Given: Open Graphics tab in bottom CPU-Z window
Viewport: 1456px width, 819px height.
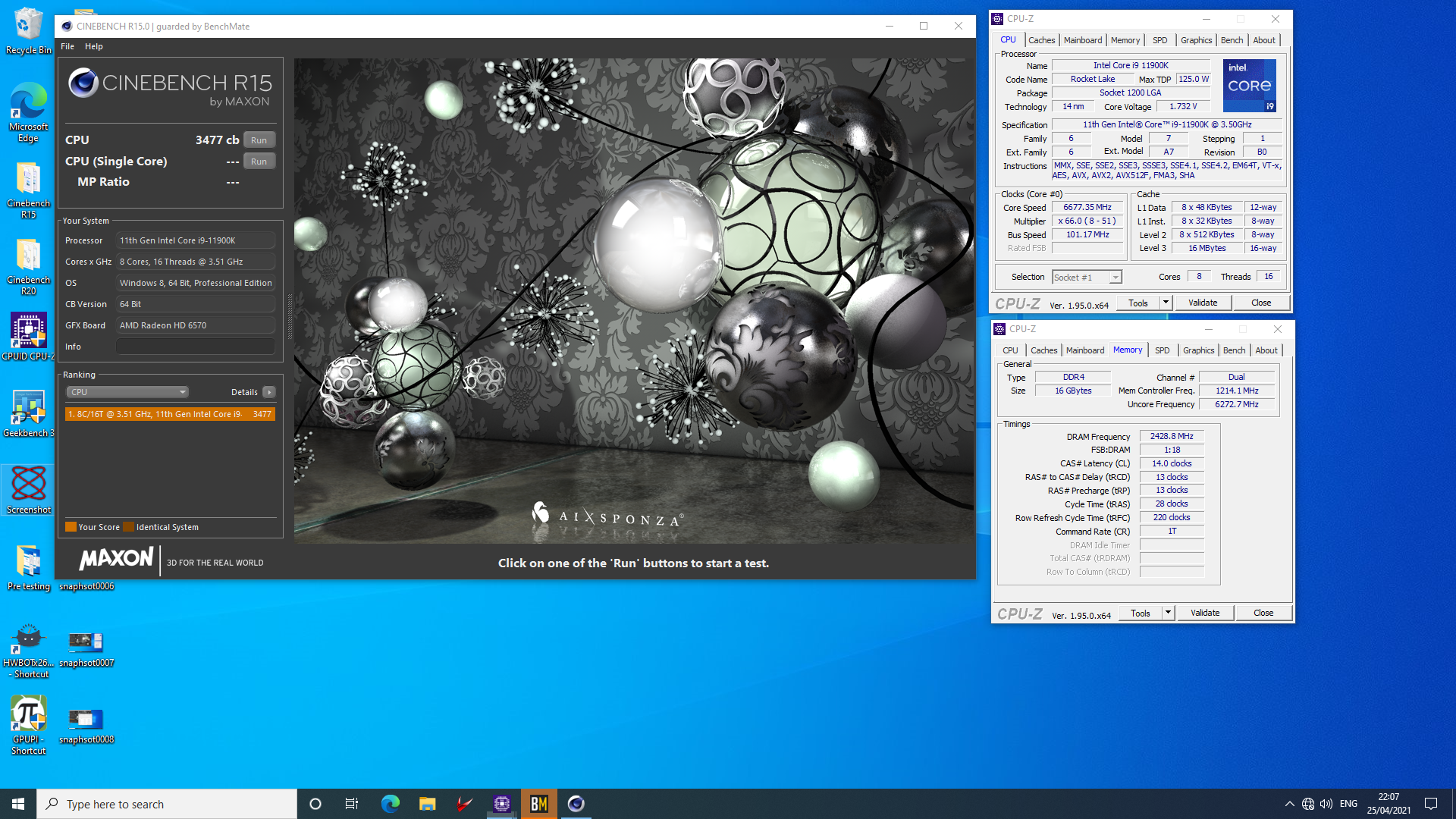Looking at the screenshot, I should point(1199,350).
